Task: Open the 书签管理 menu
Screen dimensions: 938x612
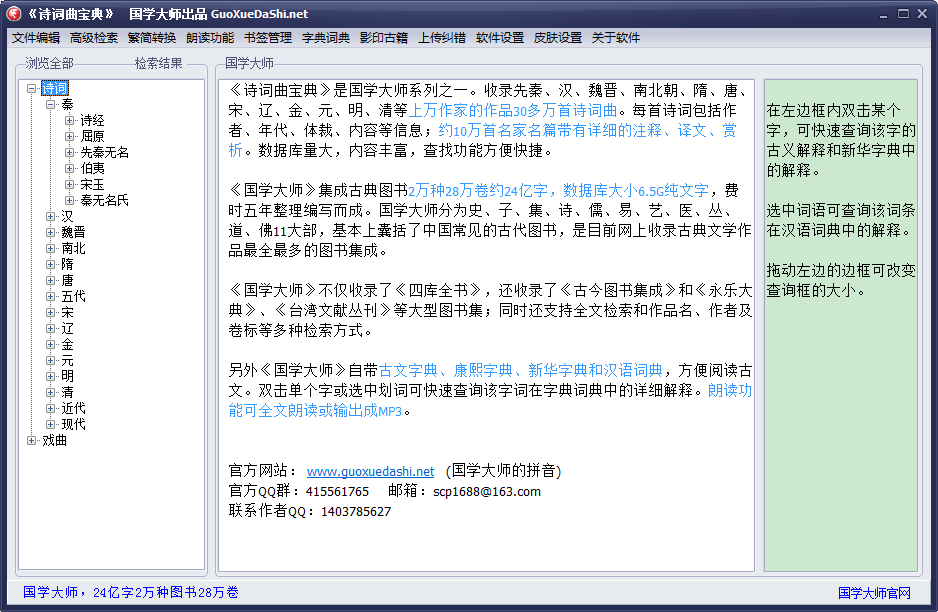Action: point(268,38)
